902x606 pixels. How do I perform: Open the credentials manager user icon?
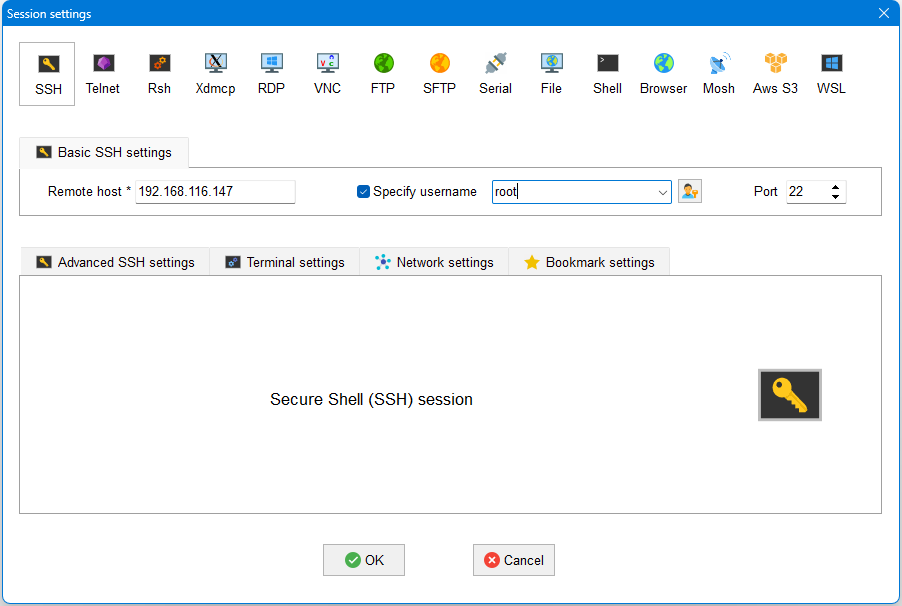tap(690, 191)
